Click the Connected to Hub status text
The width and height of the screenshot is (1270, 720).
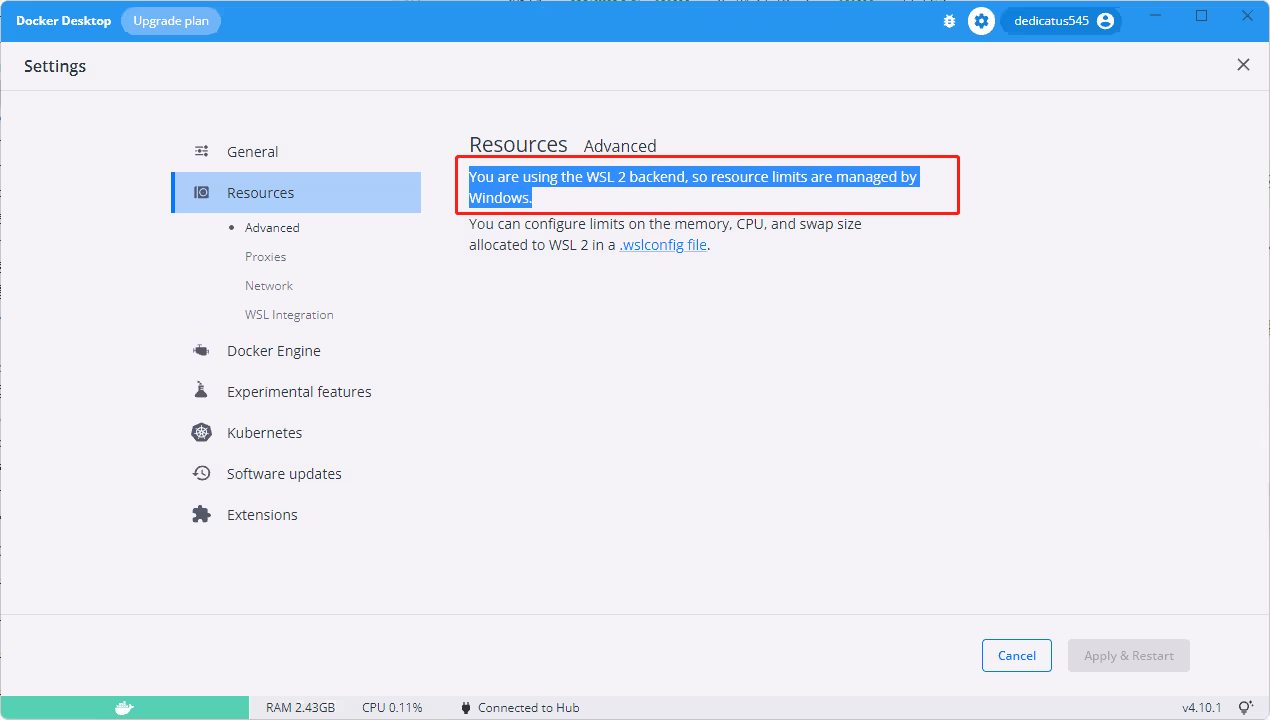(529, 708)
